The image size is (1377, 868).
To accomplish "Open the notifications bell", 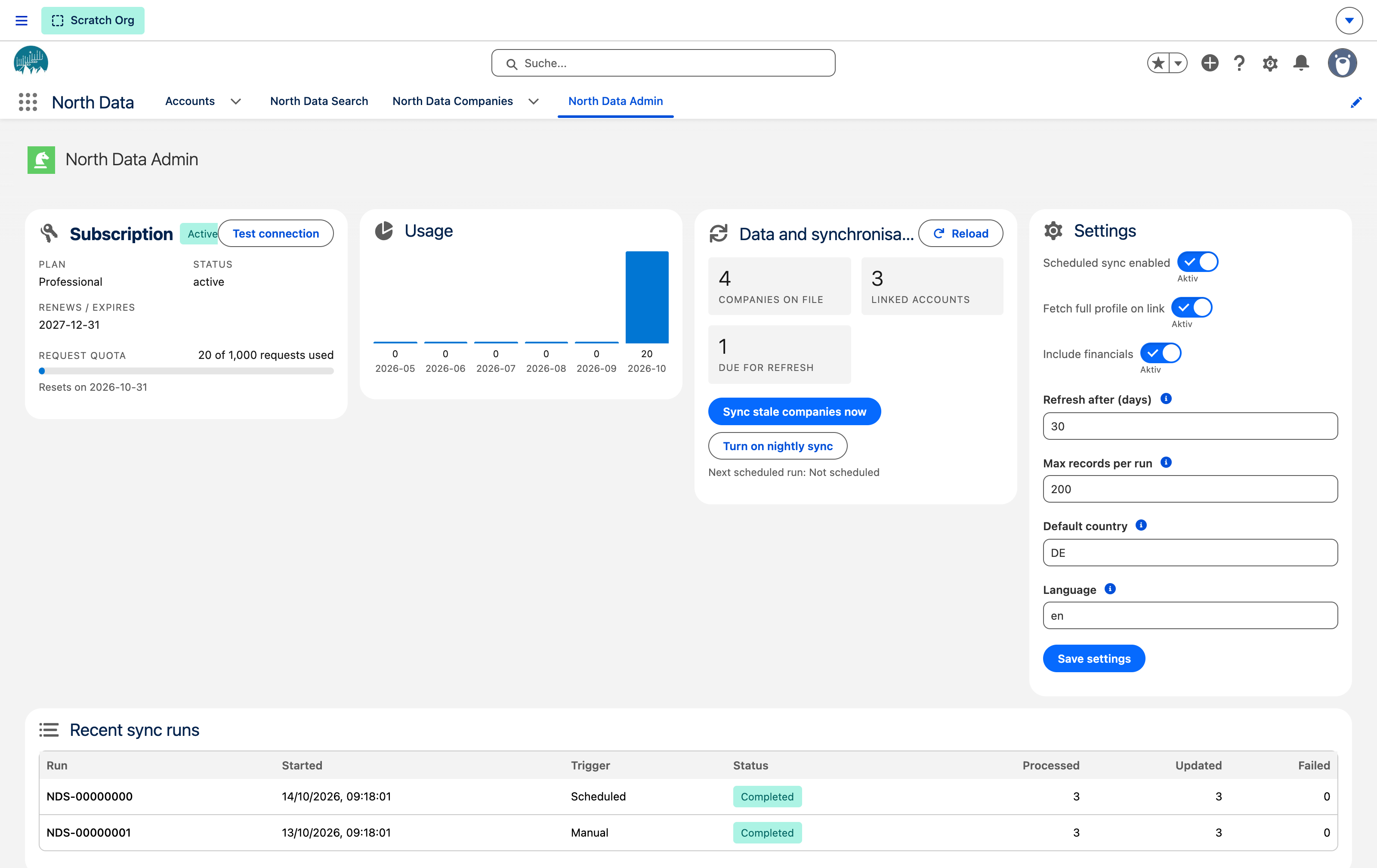I will click(1301, 63).
